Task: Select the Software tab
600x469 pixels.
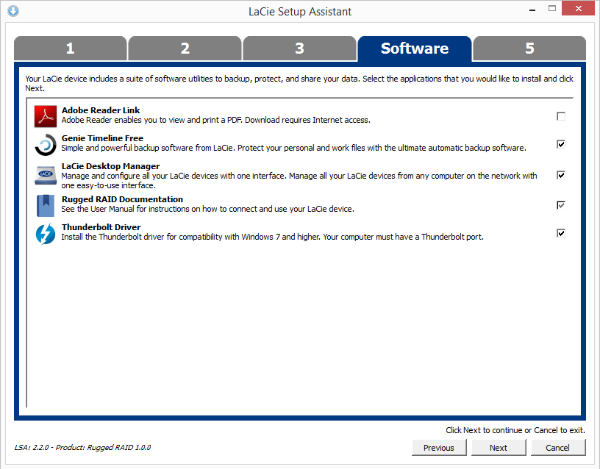Action: point(414,49)
